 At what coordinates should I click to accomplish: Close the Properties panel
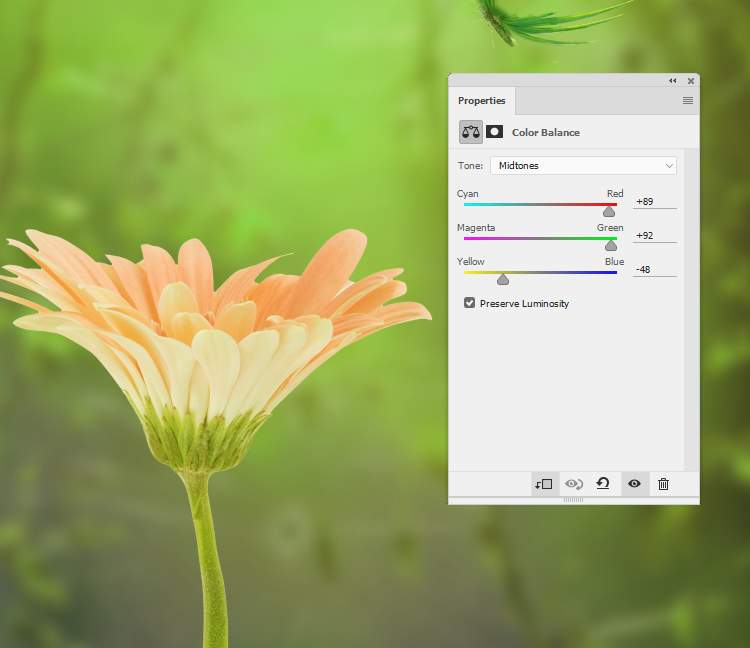pos(691,81)
